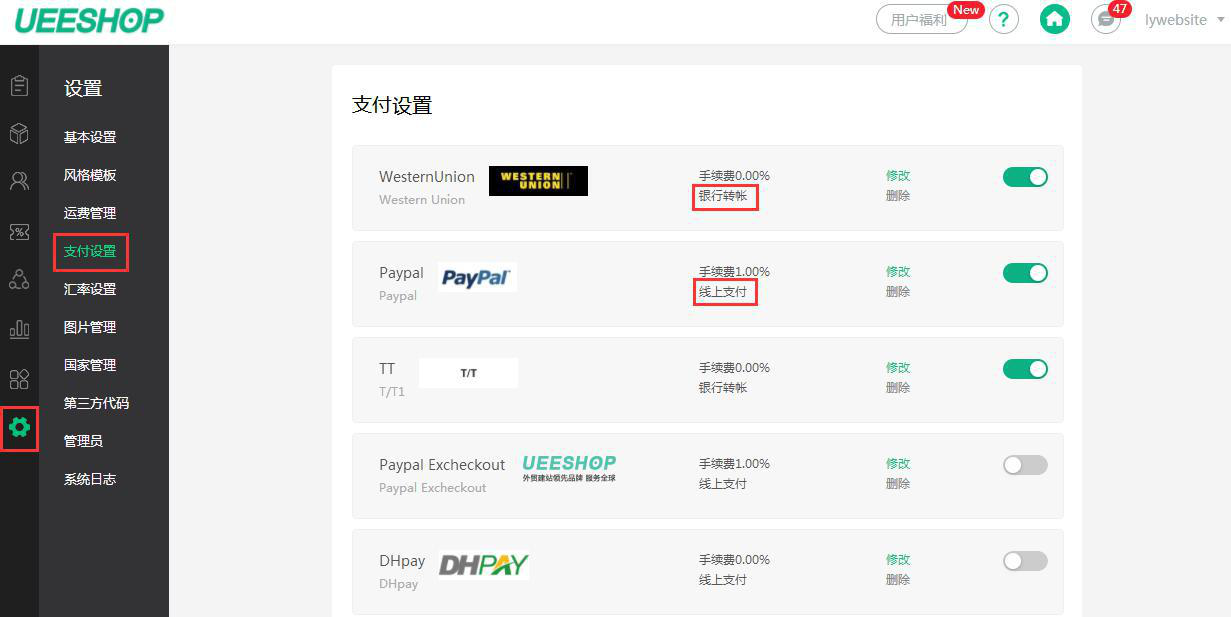This screenshot has width=1231, height=617.
Task: Enable the Paypal Excheckout payment toggle
Action: click(x=1025, y=465)
